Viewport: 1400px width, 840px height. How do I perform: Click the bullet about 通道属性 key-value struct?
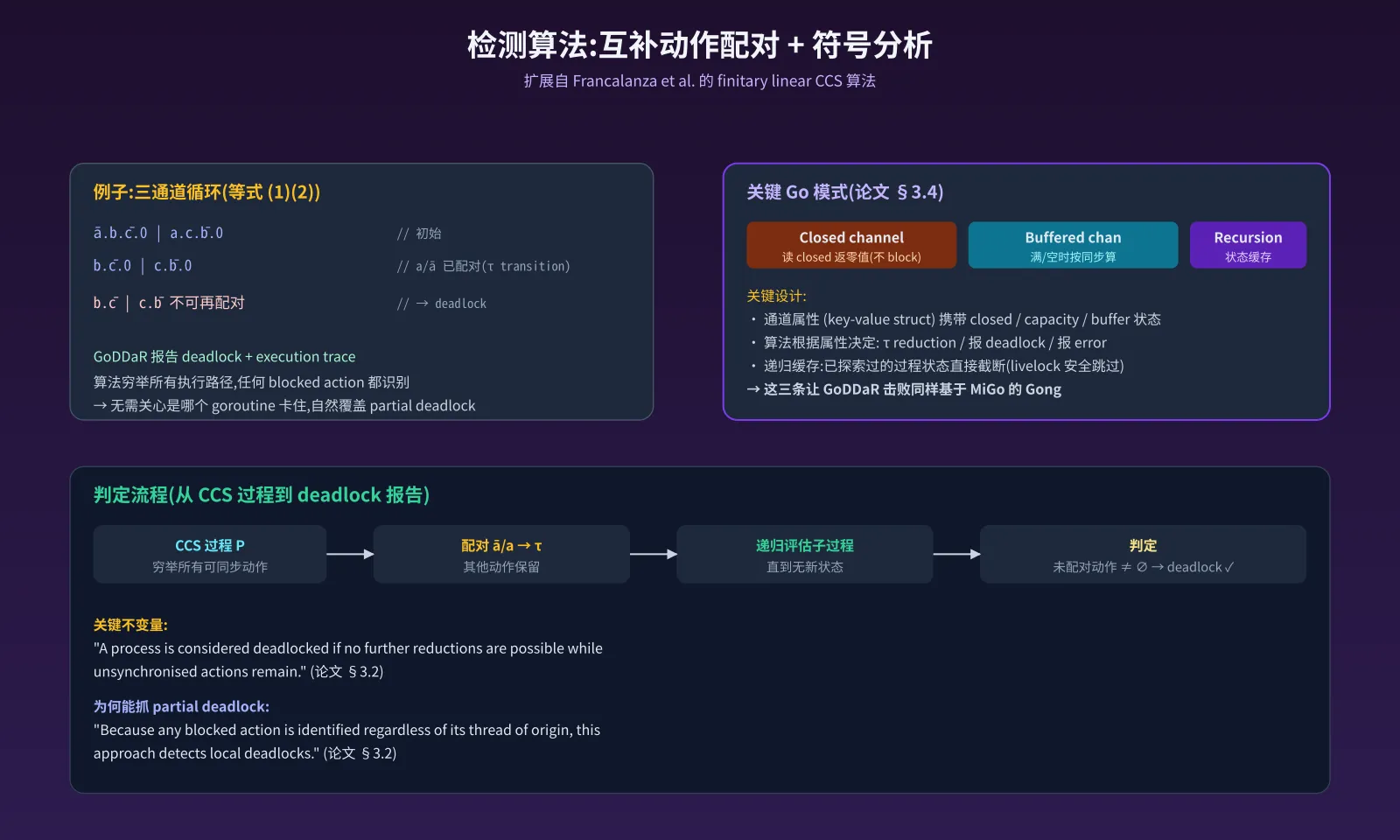[955, 319]
